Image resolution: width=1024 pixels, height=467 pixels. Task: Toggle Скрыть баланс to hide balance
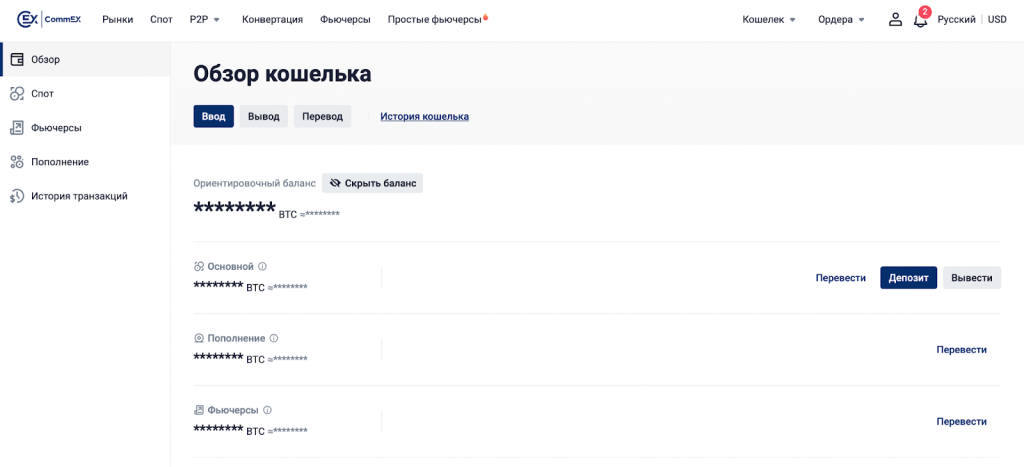(x=373, y=183)
